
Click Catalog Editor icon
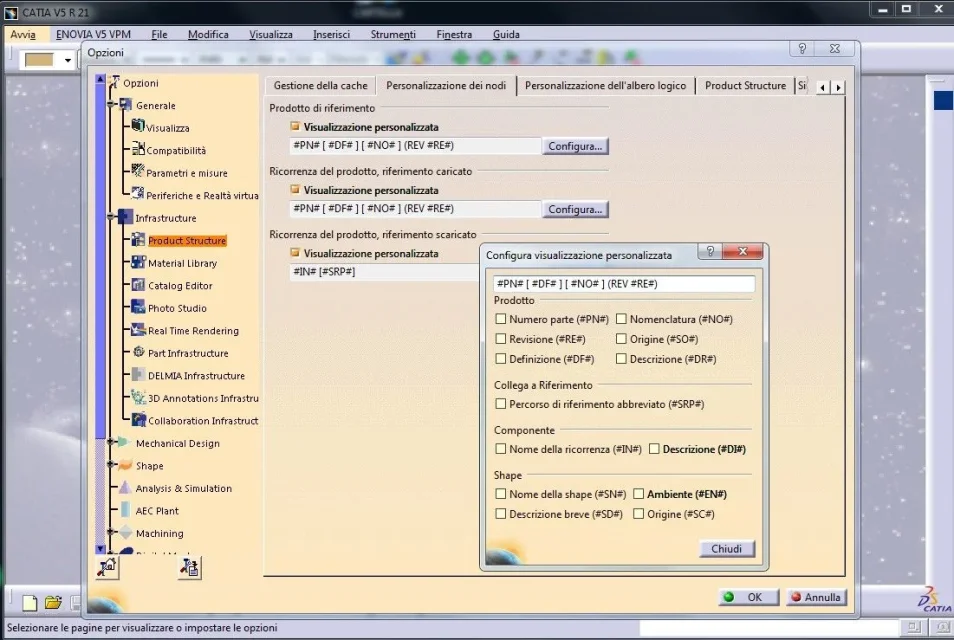pos(139,285)
